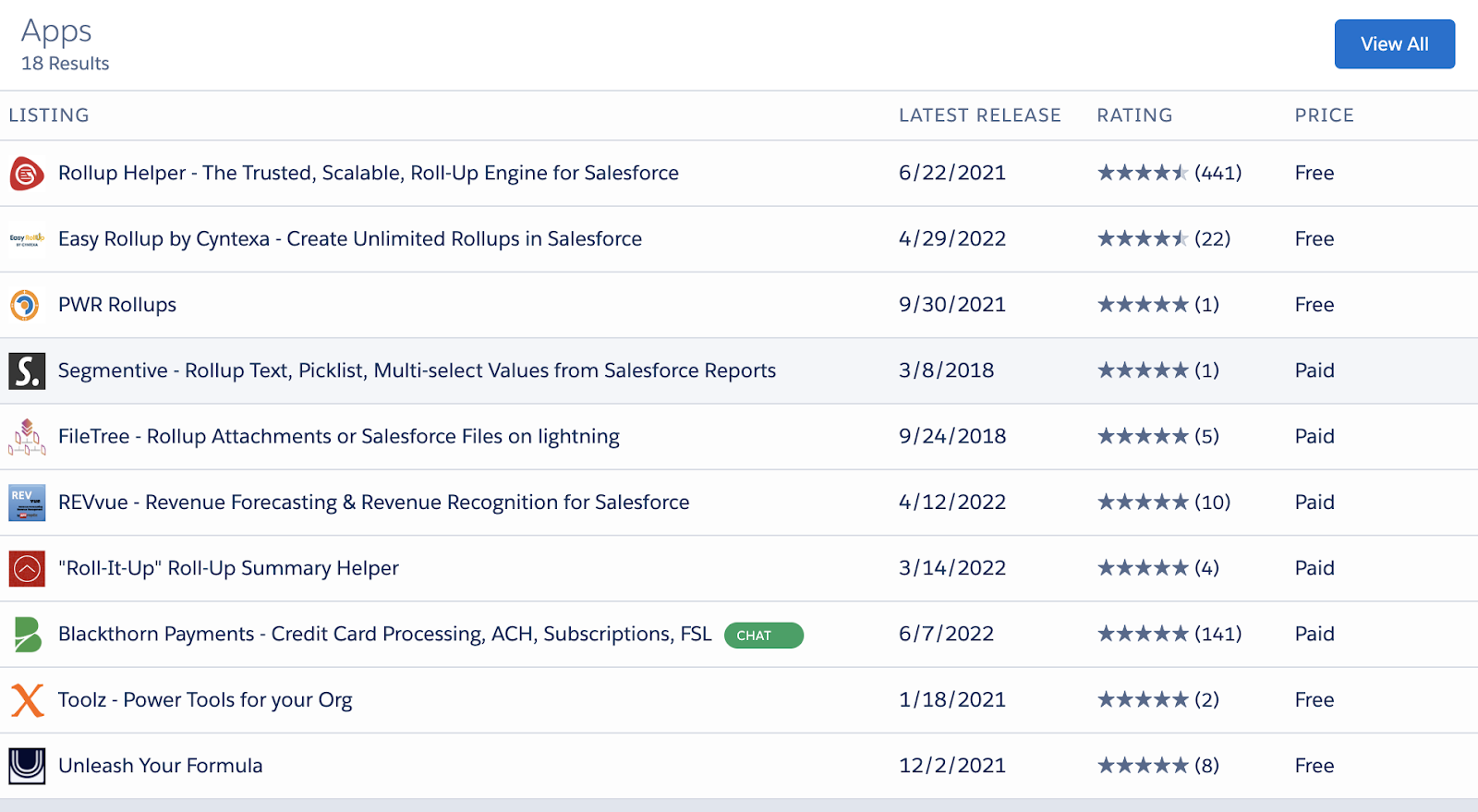Open the FileTree listing link

click(339, 437)
